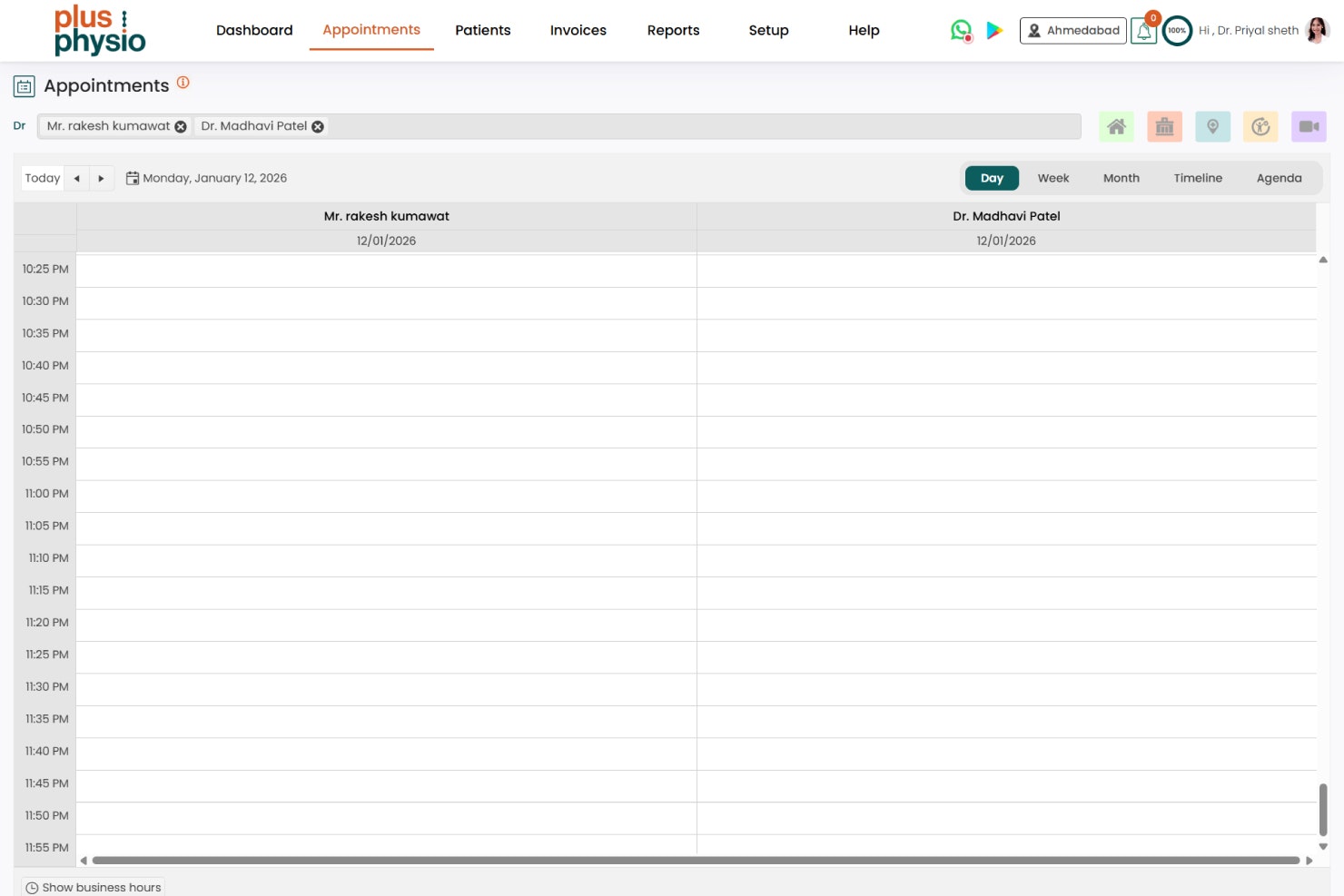Open the yellow exercise activity icon
The image size is (1344, 896).
pyautogui.click(x=1260, y=126)
